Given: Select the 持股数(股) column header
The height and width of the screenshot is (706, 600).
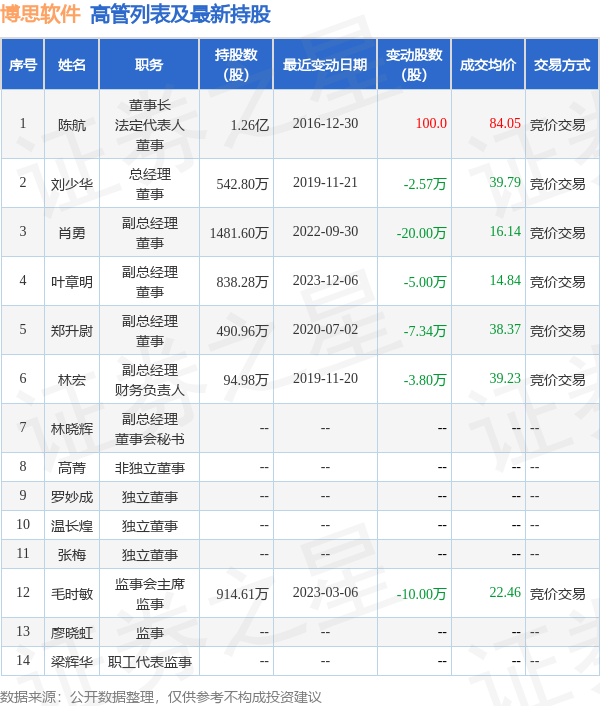Looking at the screenshot, I should pos(236,65).
